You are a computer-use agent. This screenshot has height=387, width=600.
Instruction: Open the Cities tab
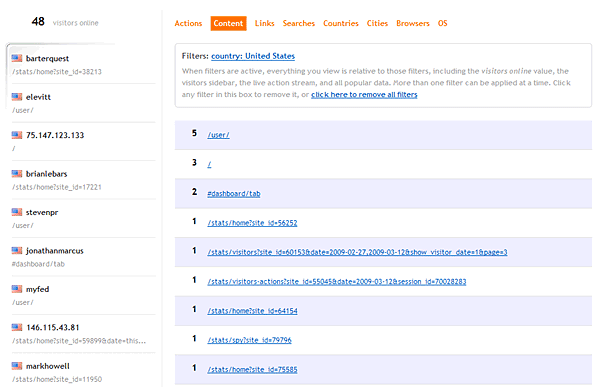(x=377, y=23)
